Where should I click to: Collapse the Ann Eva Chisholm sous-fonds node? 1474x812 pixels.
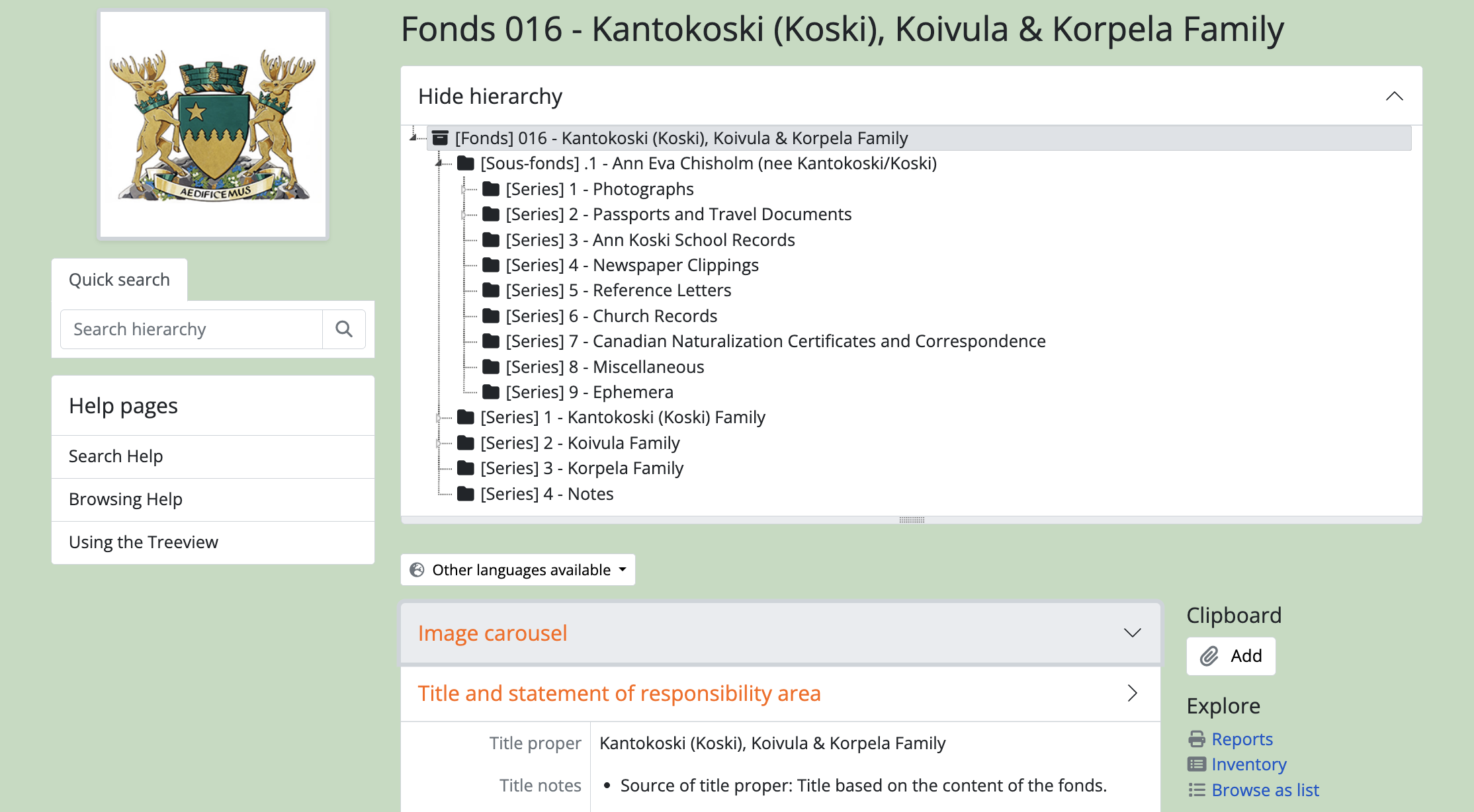click(439, 163)
